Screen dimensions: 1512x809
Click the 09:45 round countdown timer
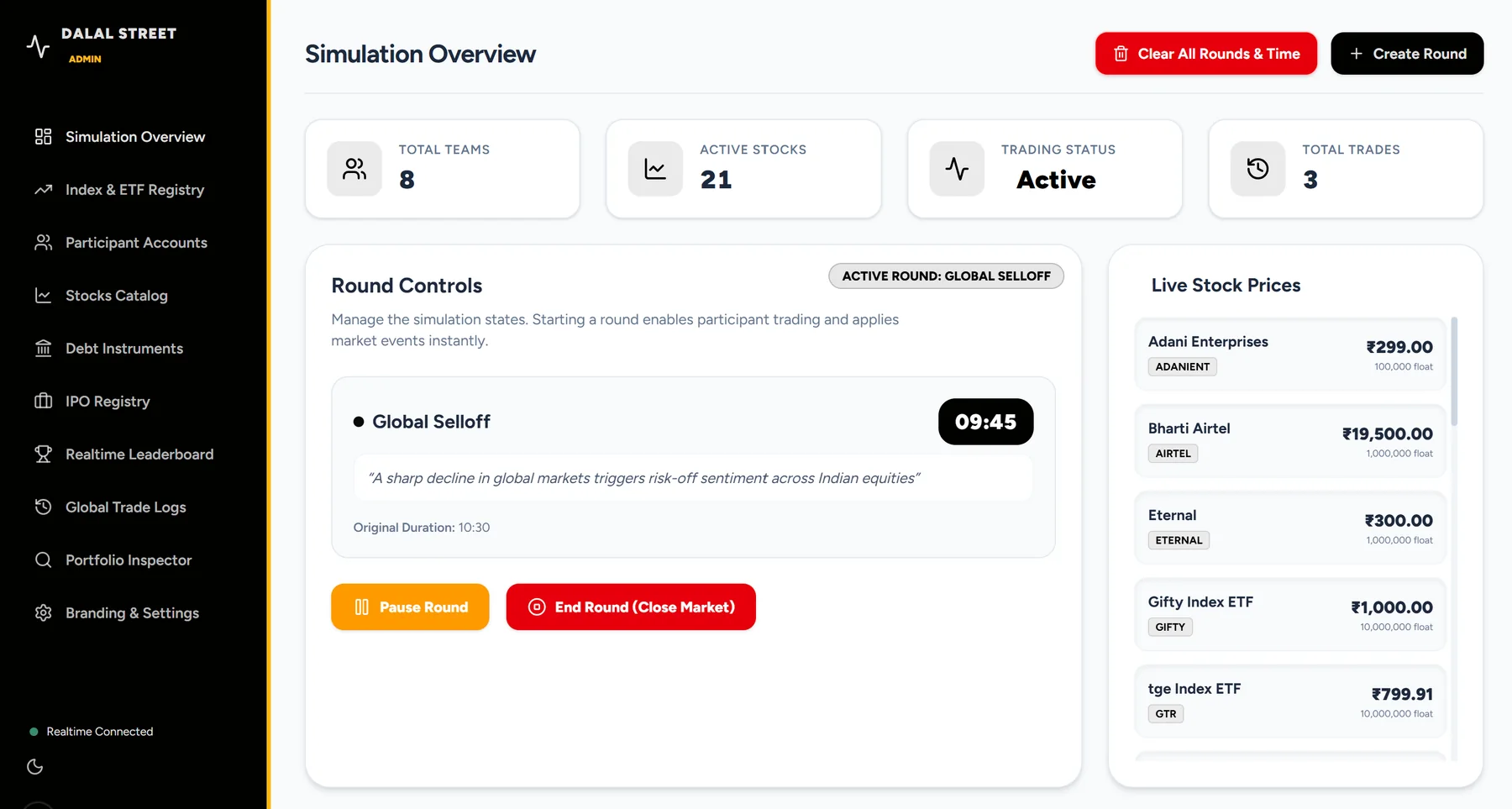point(985,422)
